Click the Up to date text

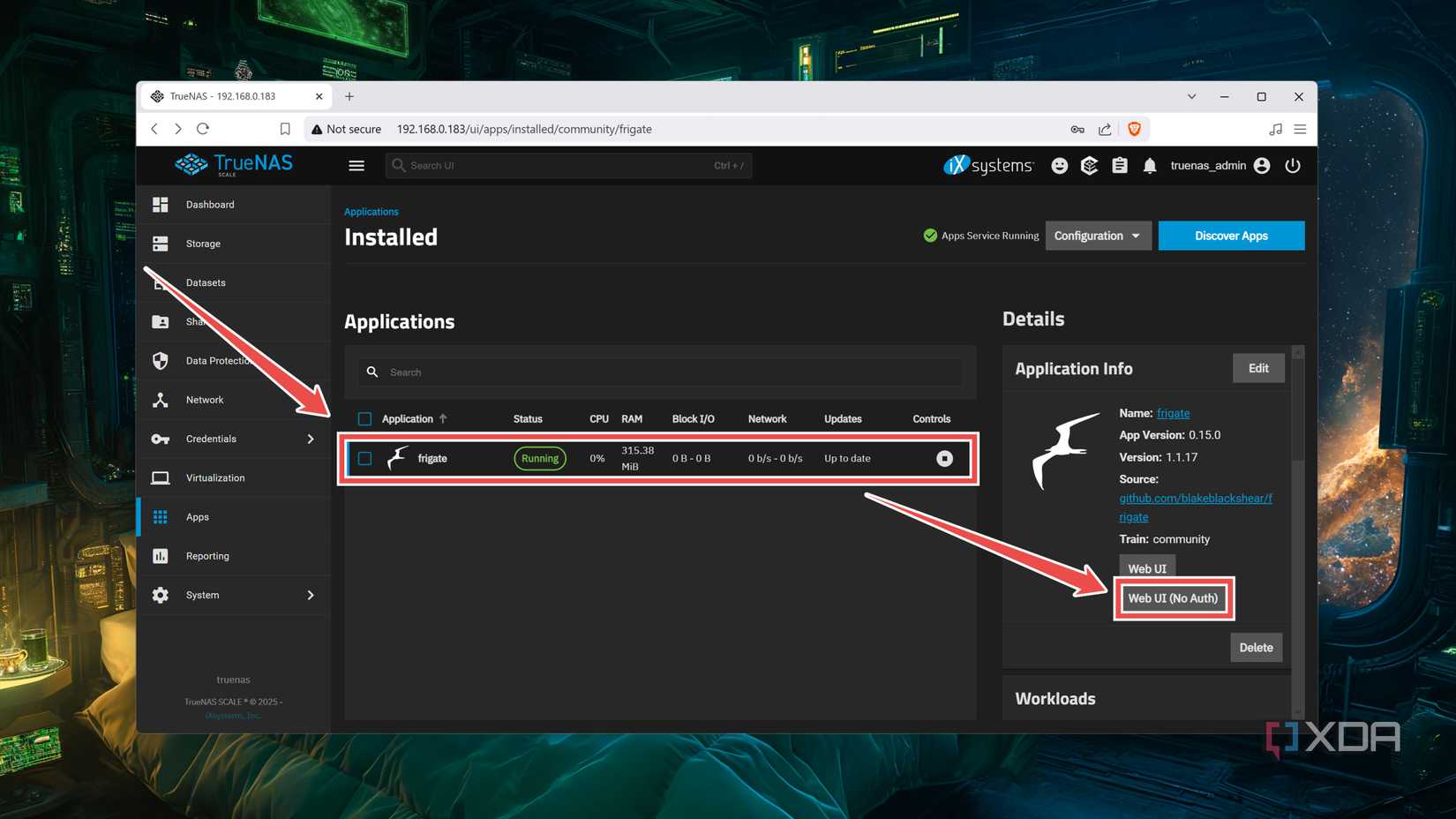[847, 459]
